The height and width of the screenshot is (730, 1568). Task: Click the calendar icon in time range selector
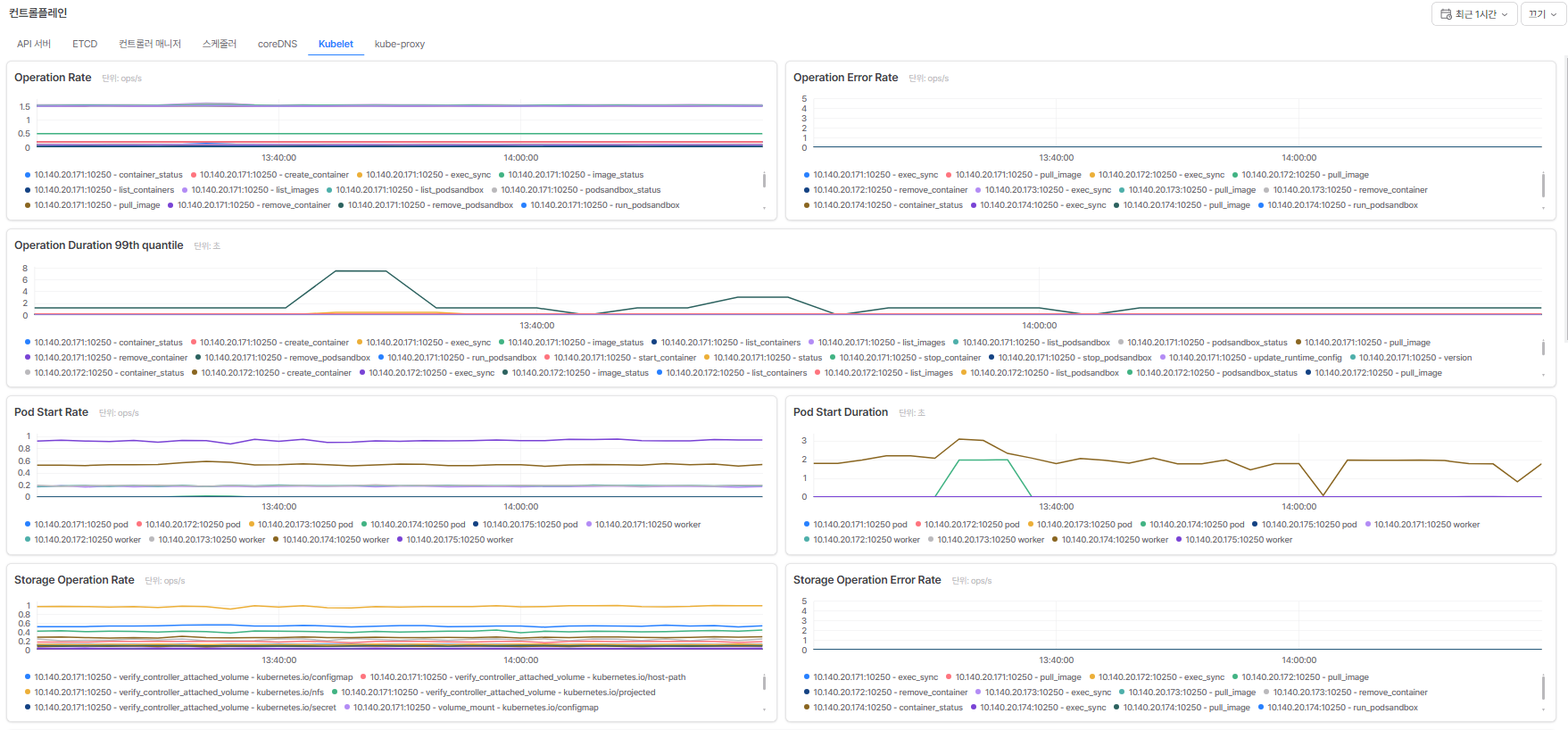[1446, 14]
